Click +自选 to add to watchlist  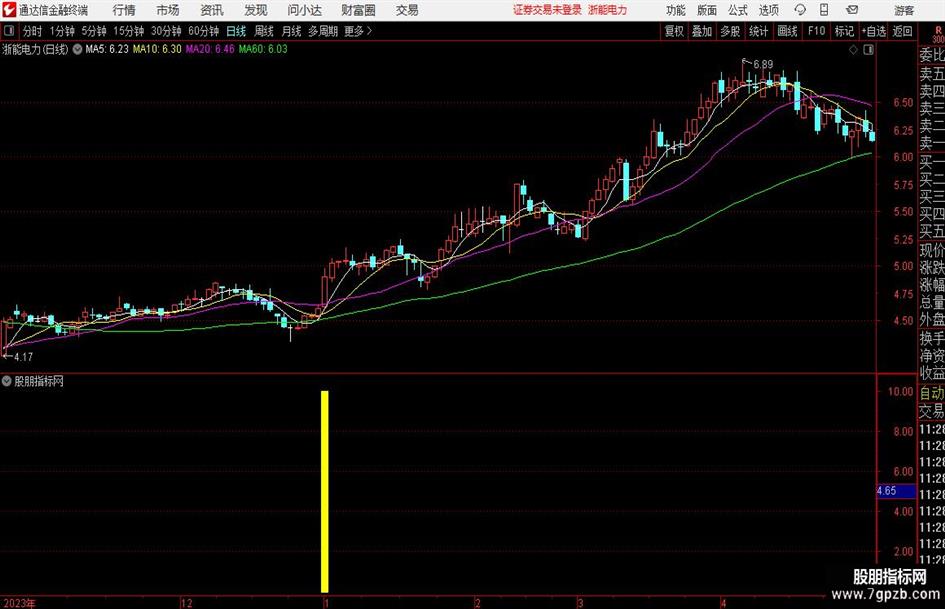click(874, 31)
